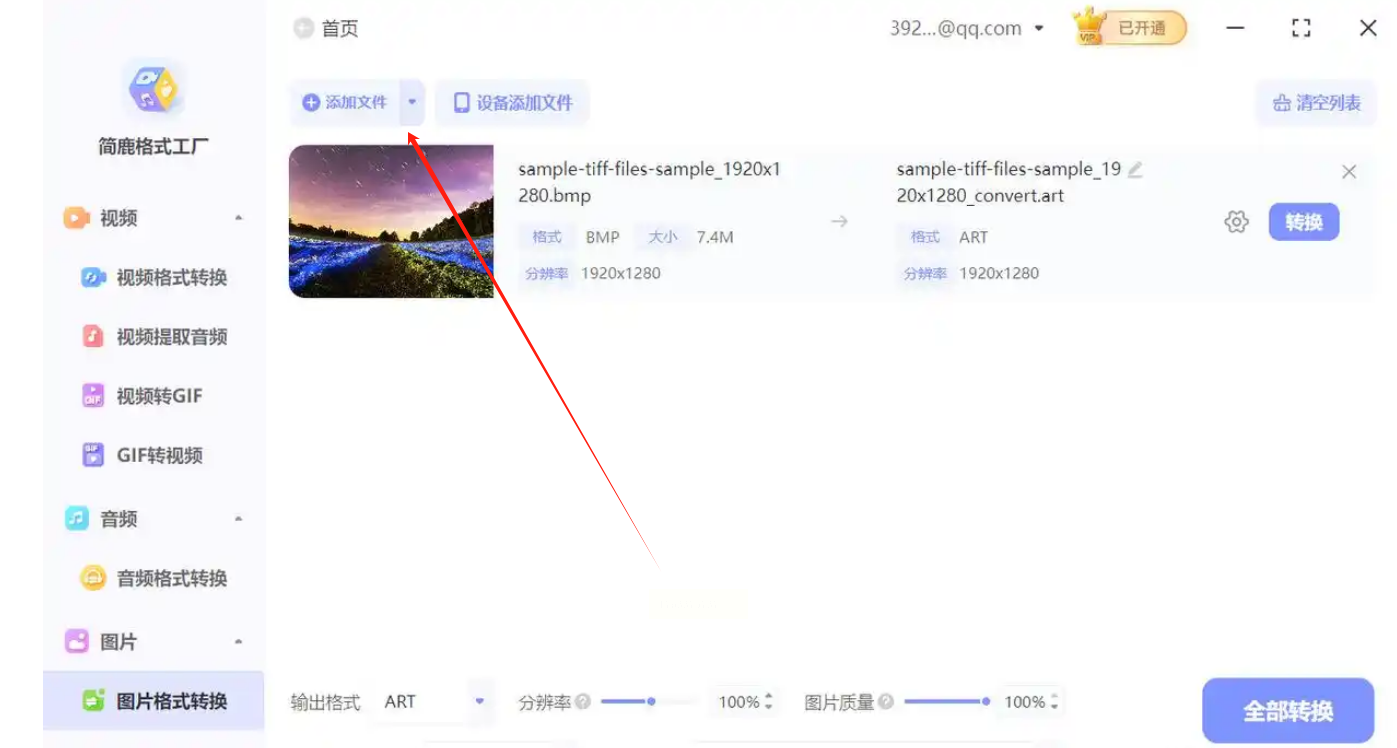Image resolution: width=1397 pixels, height=748 pixels.
Task: Click the pencil icon to rename output file
Action: pos(1135,170)
